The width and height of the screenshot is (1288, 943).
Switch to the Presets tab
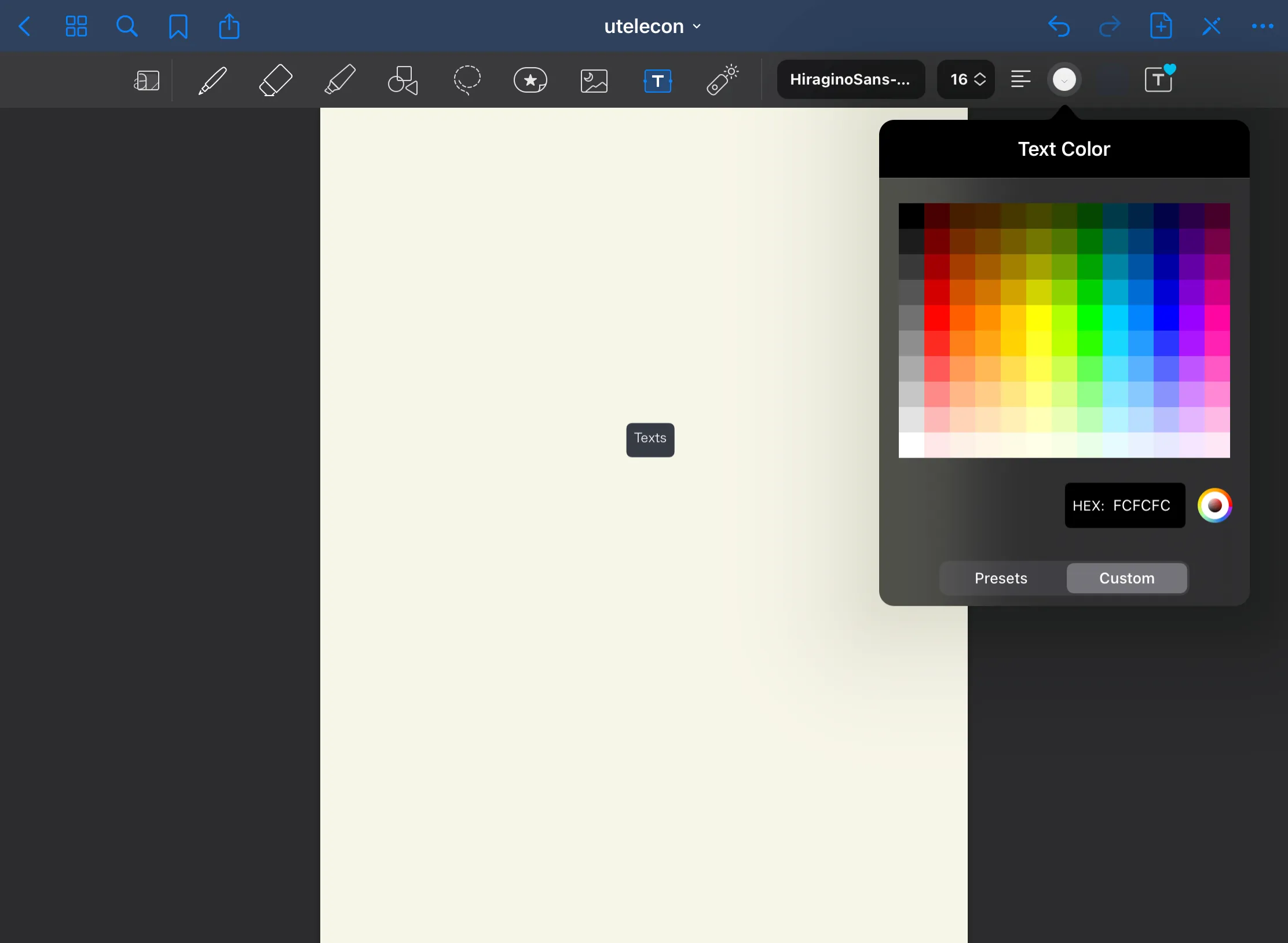(1001, 578)
